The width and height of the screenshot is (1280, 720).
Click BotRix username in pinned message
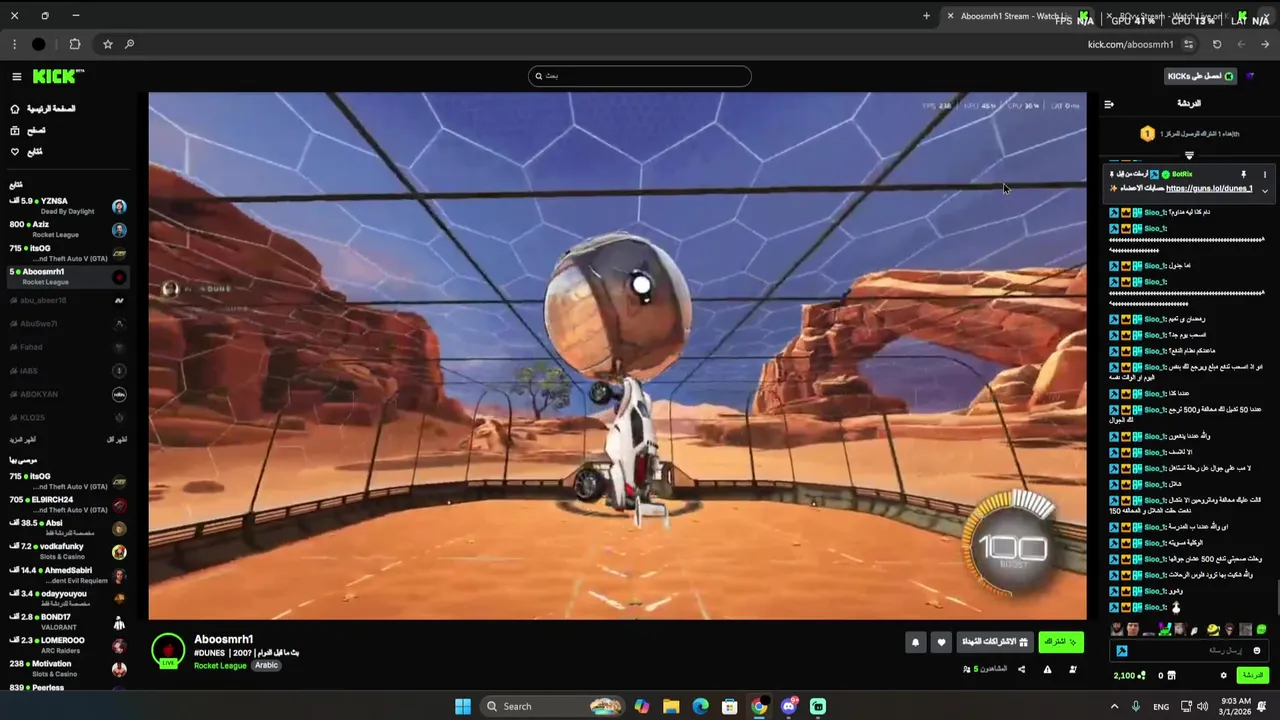tap(1182, 174)
